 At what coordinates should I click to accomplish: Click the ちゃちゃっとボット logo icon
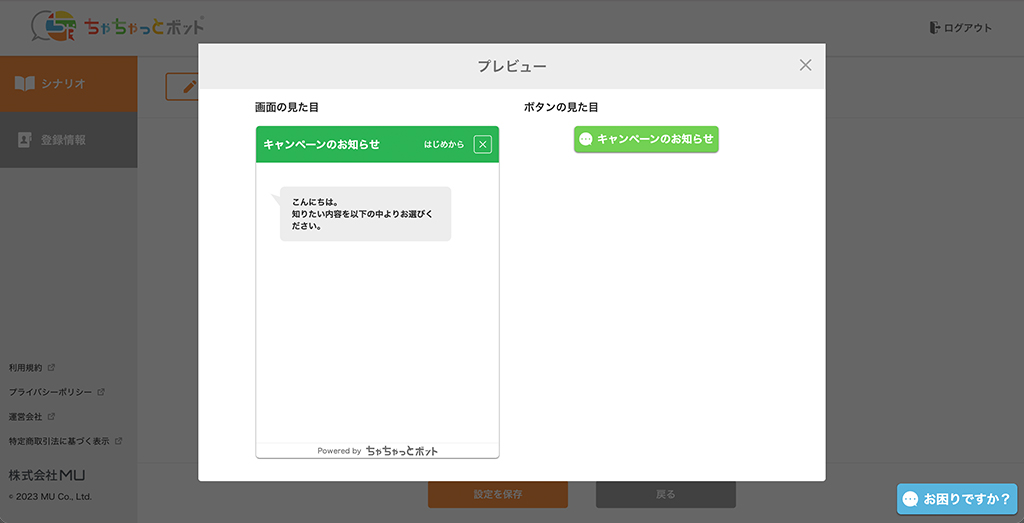54,27
